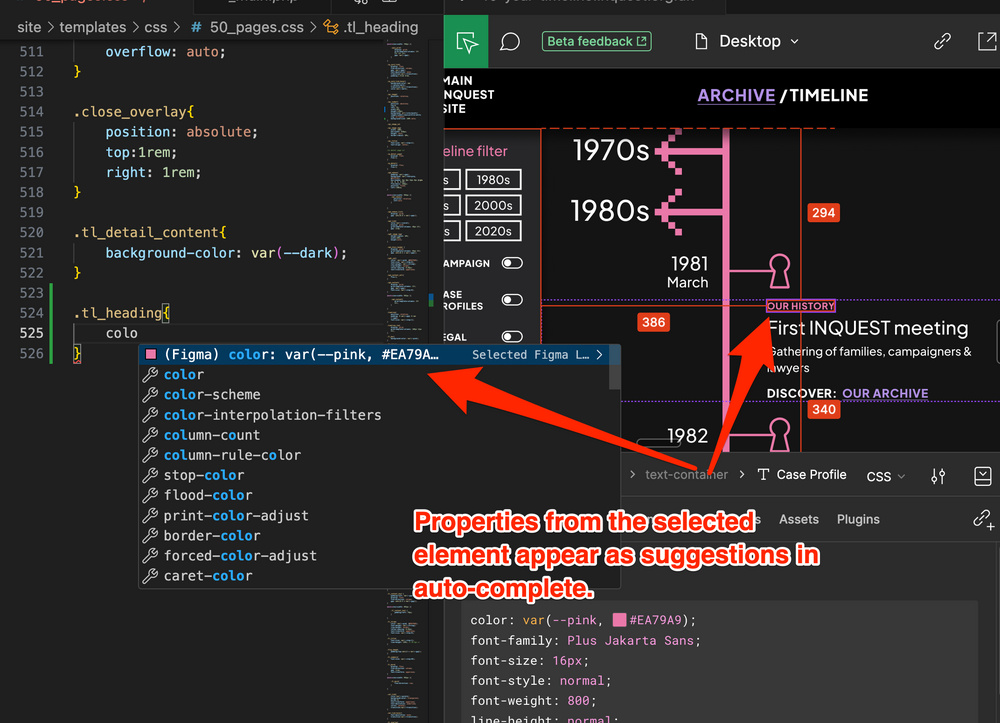This screenshot has width=1000, height=723.
Task: Open the CSS code language dropdown
Action: point(886,476)
